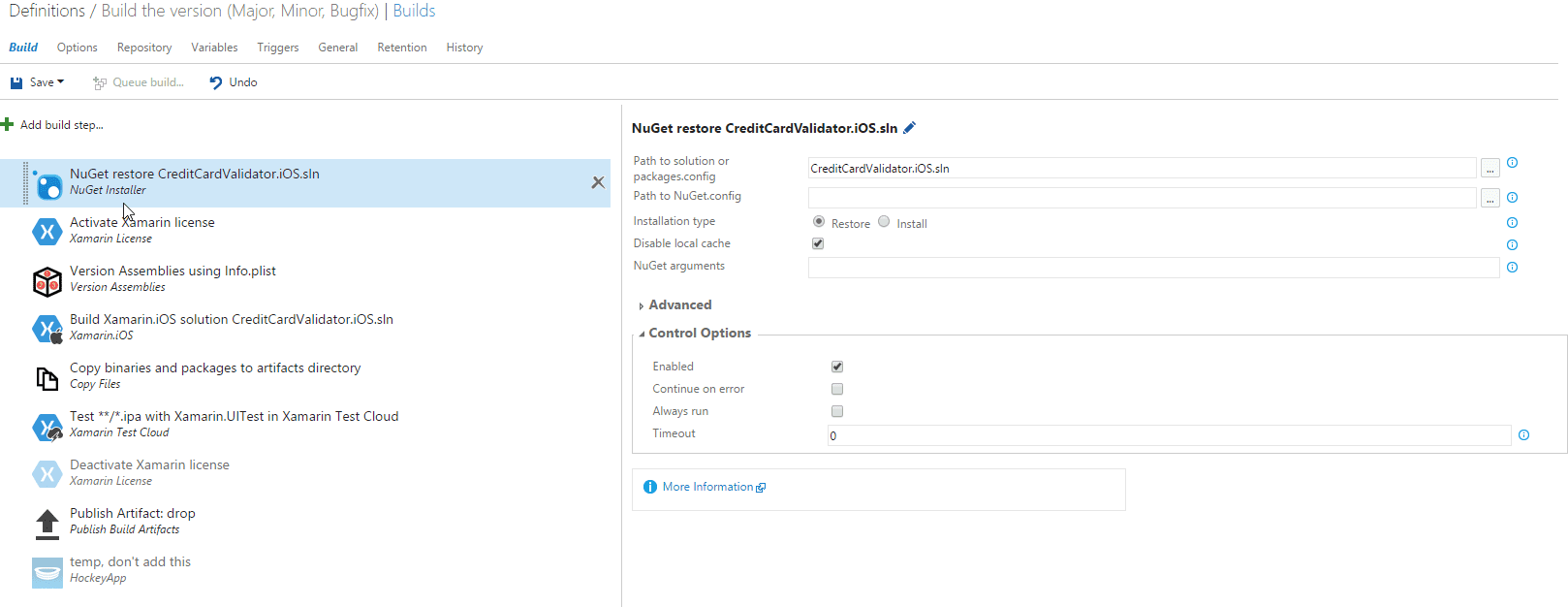
Task: Go to Definitions breadcrumb link
Action: point(47,11)
